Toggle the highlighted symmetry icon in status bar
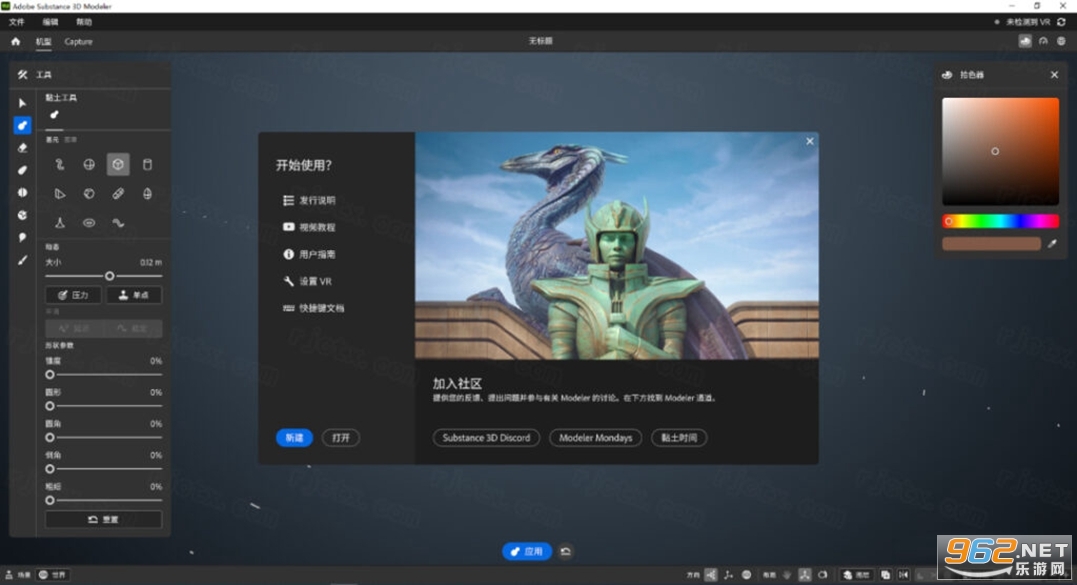1077x585 pixels. tap(804, 575)
